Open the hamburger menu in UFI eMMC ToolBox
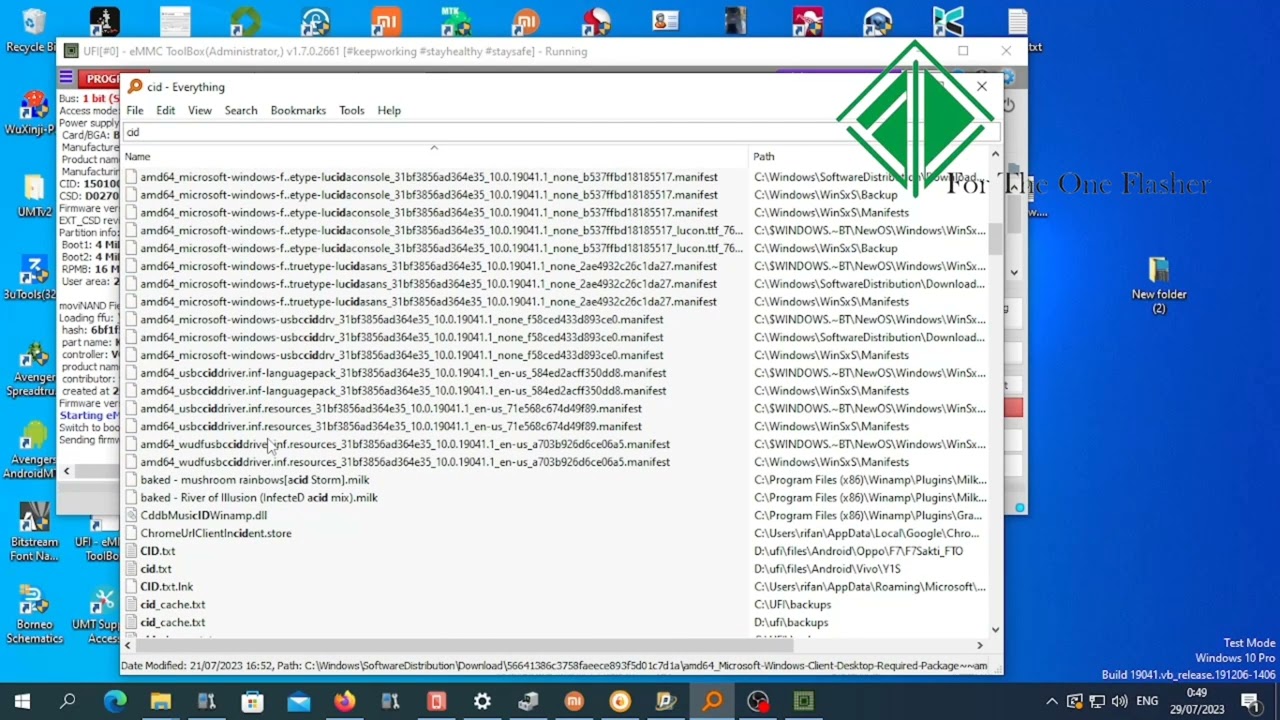The width and height of the screenshot is (1280, 720). click(66, 78)
